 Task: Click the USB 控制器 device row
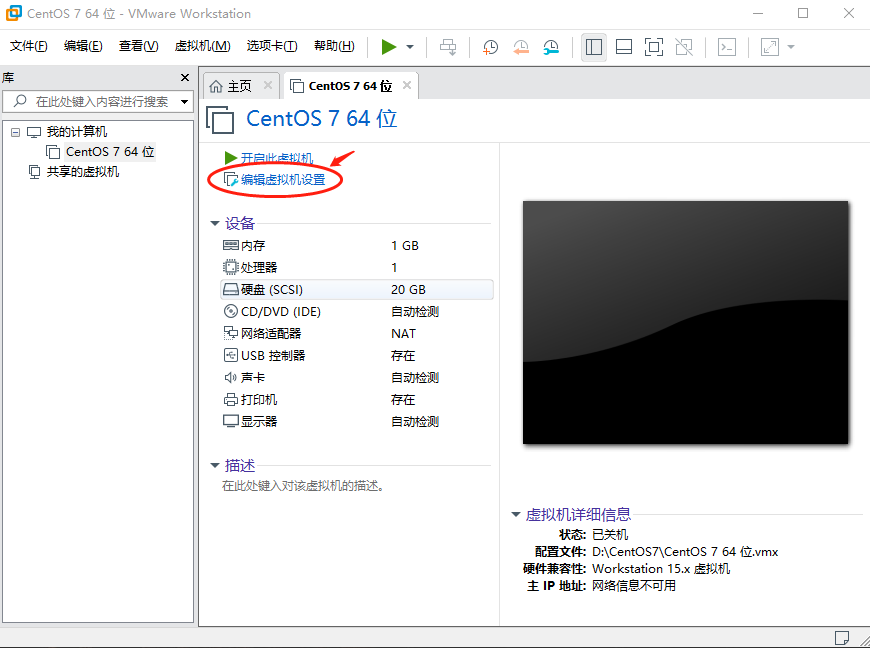pos(356,356)
